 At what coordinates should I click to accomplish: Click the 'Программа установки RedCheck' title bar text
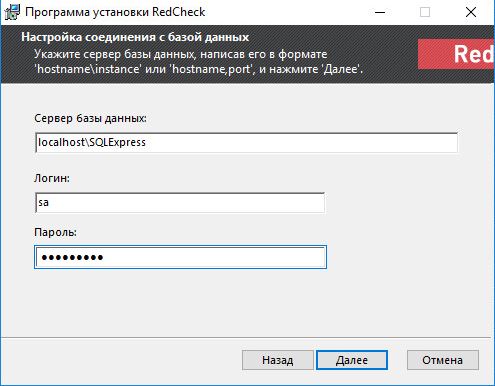pyautogui.click(x=115, y=12)
